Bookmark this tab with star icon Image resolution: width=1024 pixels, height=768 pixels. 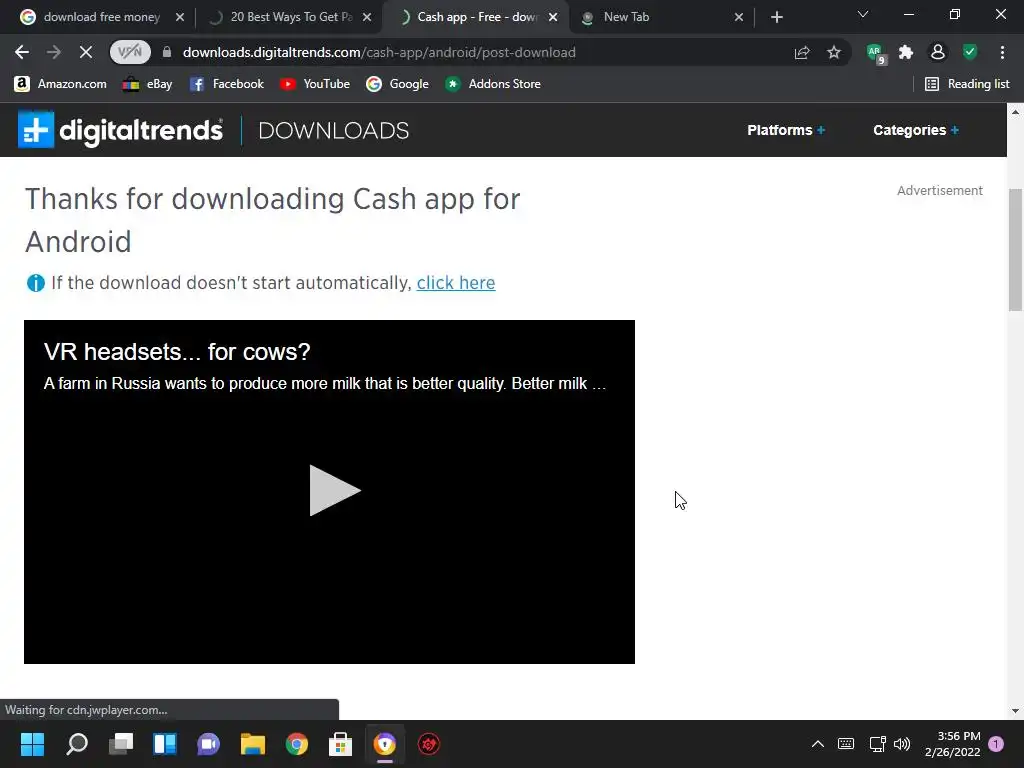tap(834, 52)
